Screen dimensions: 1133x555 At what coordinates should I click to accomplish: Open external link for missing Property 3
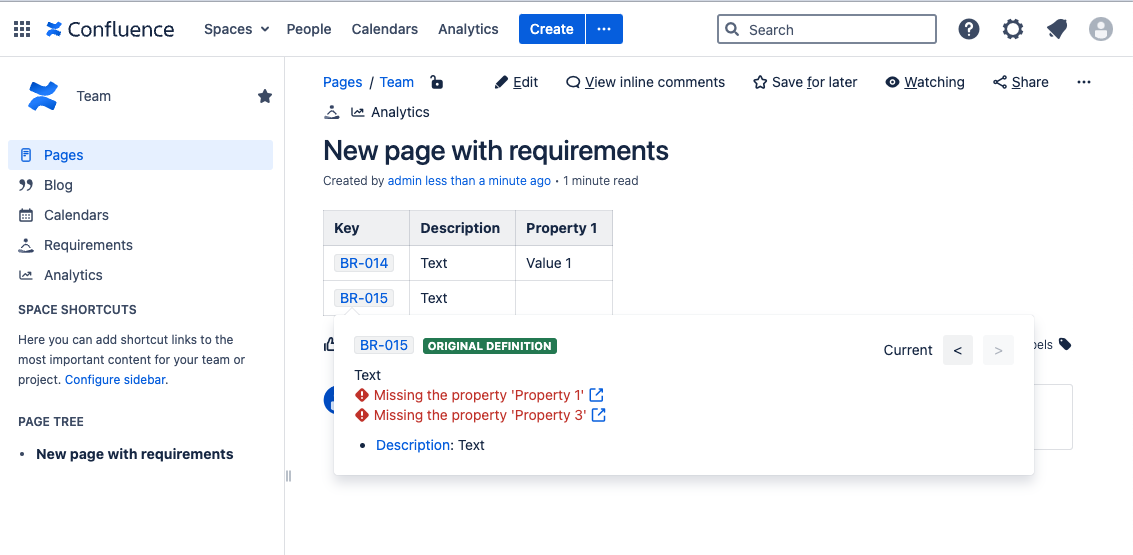pyautogui.click(x=599, y=415)
